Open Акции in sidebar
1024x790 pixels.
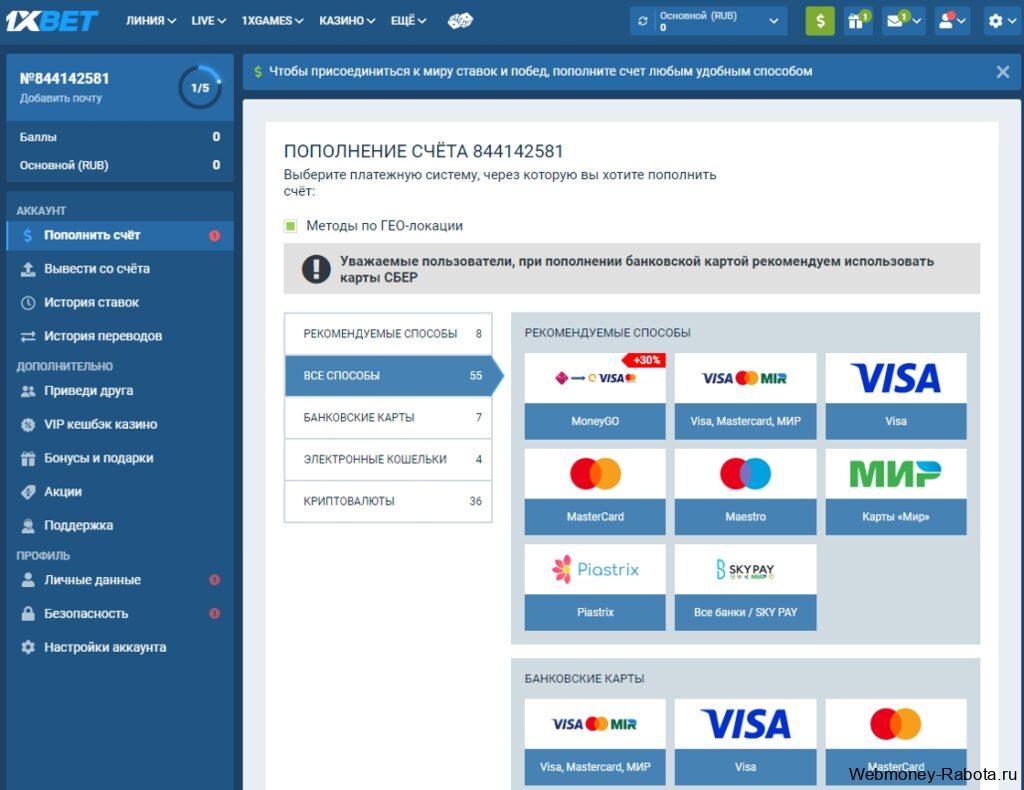tap(120, 492)
